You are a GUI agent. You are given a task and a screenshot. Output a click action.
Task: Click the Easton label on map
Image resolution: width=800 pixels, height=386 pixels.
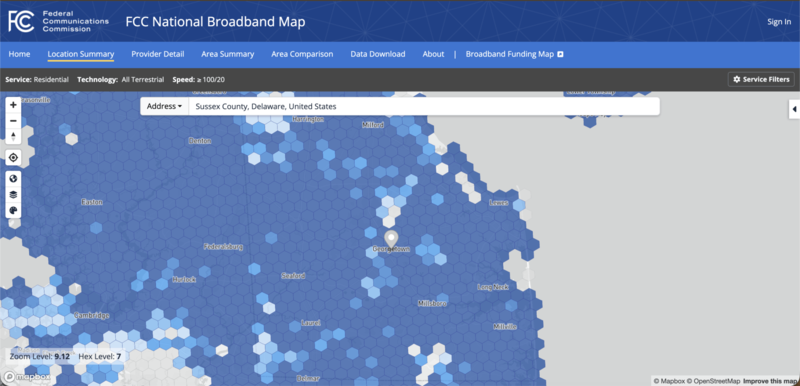(x=92, y=202)
